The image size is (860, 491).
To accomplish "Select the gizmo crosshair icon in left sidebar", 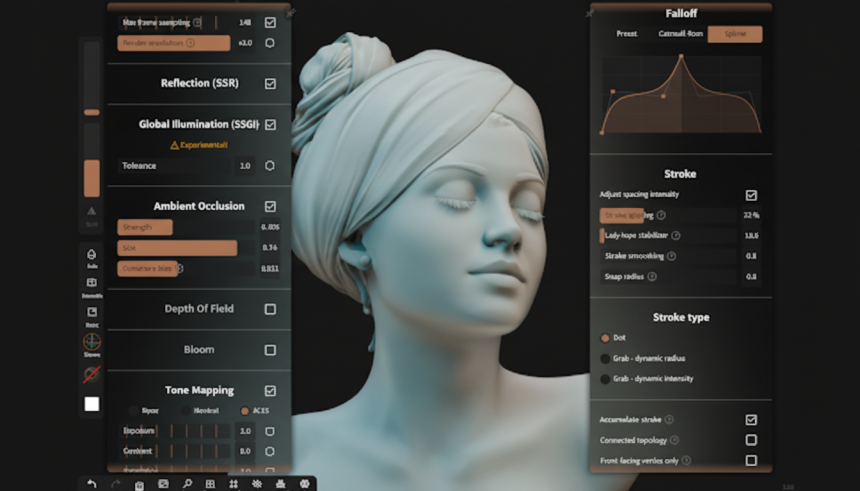I will pos(92,342).
